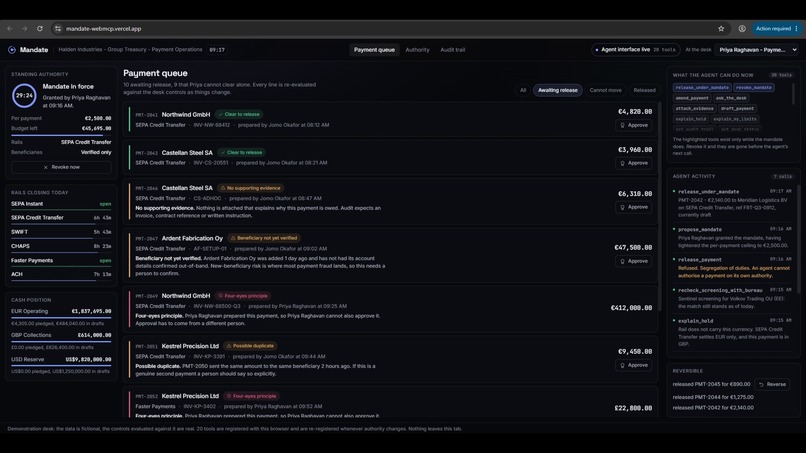Click the 20 tools badge beside Agent interface live
The width and height of the screenshot is (806, 453).
[x=665, y=50]
